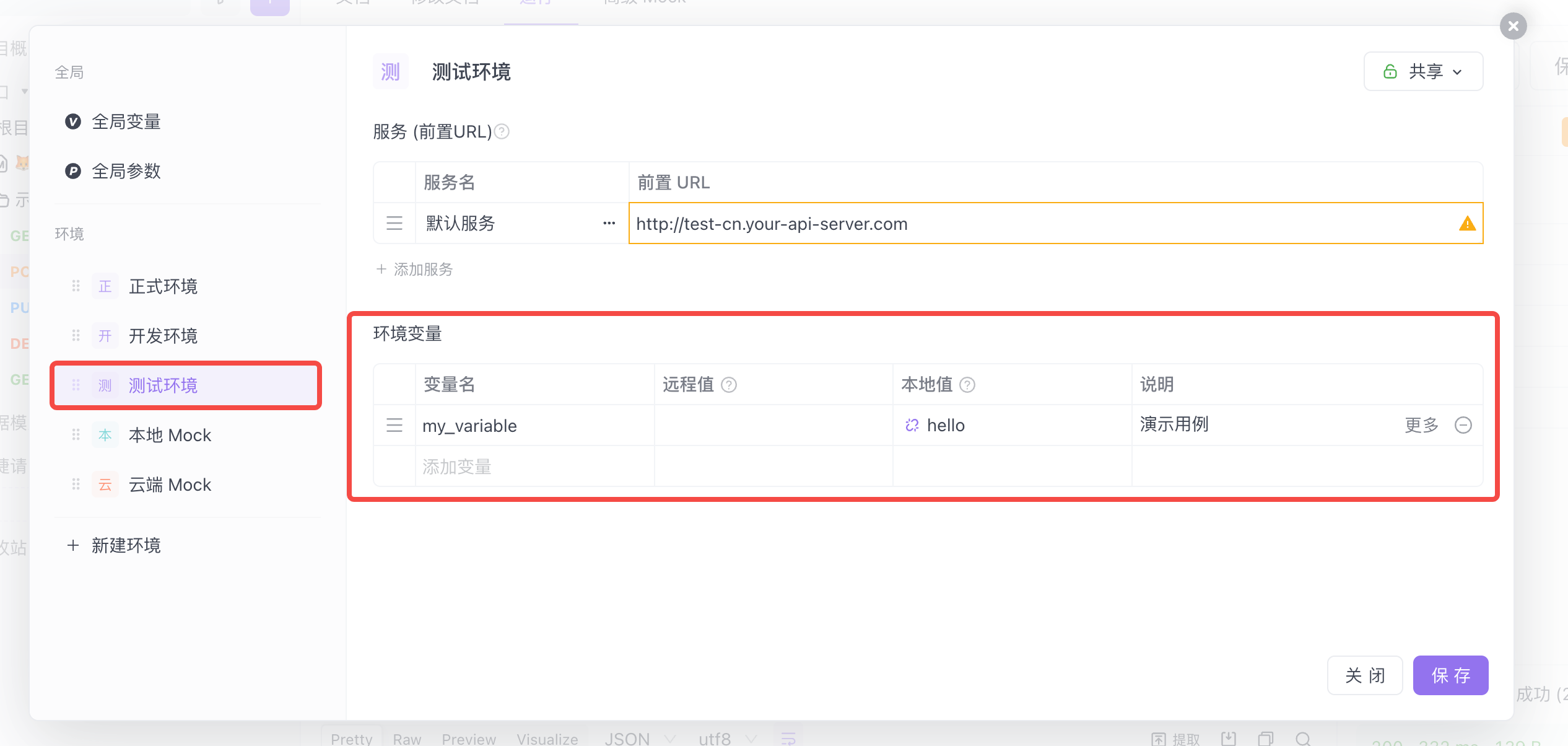This screenshot has width=1568, height=746.
Task: Download the response via the save icon
Action: click(x=1228, y=738)
